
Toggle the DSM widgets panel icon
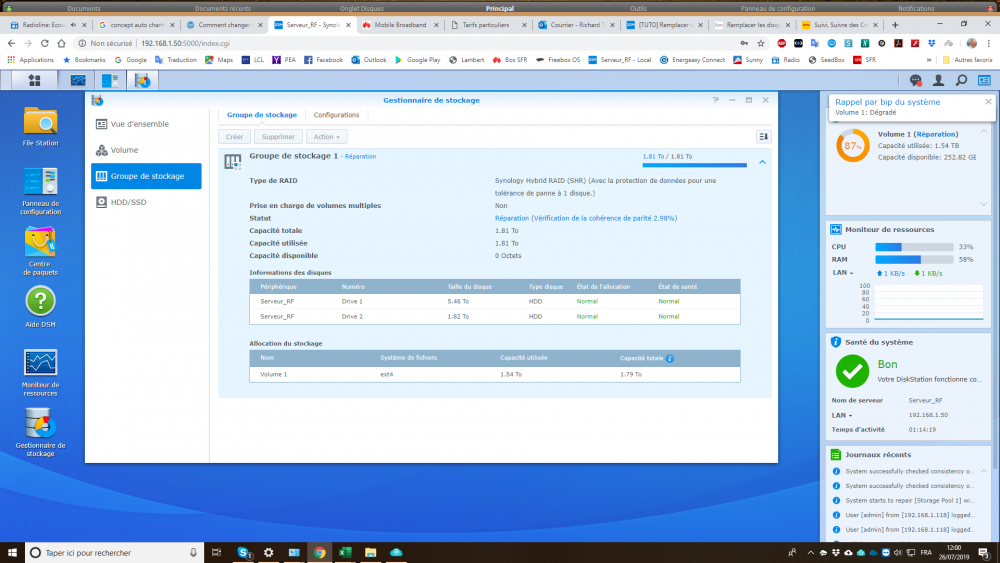coord(984,80)
